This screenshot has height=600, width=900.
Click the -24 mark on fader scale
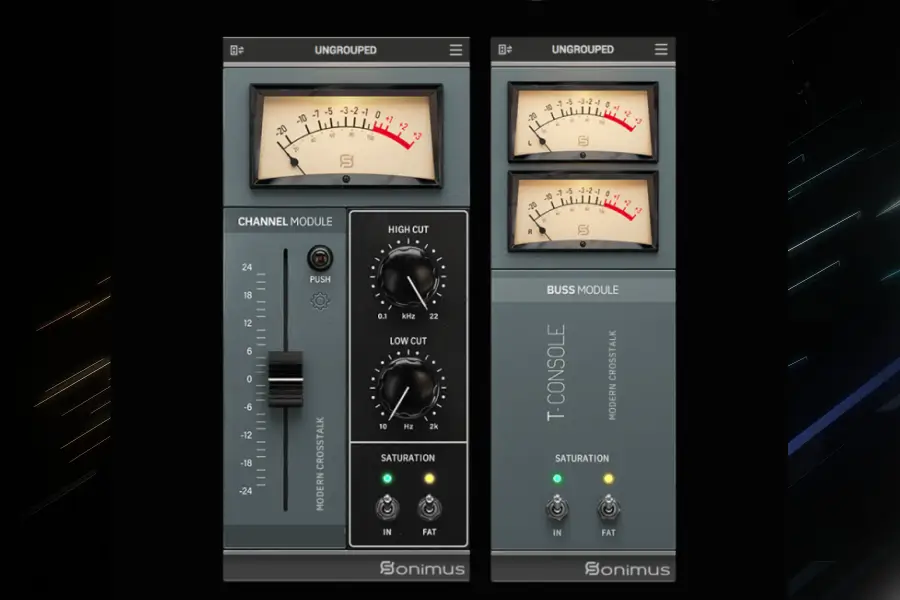tap(246, 491)
